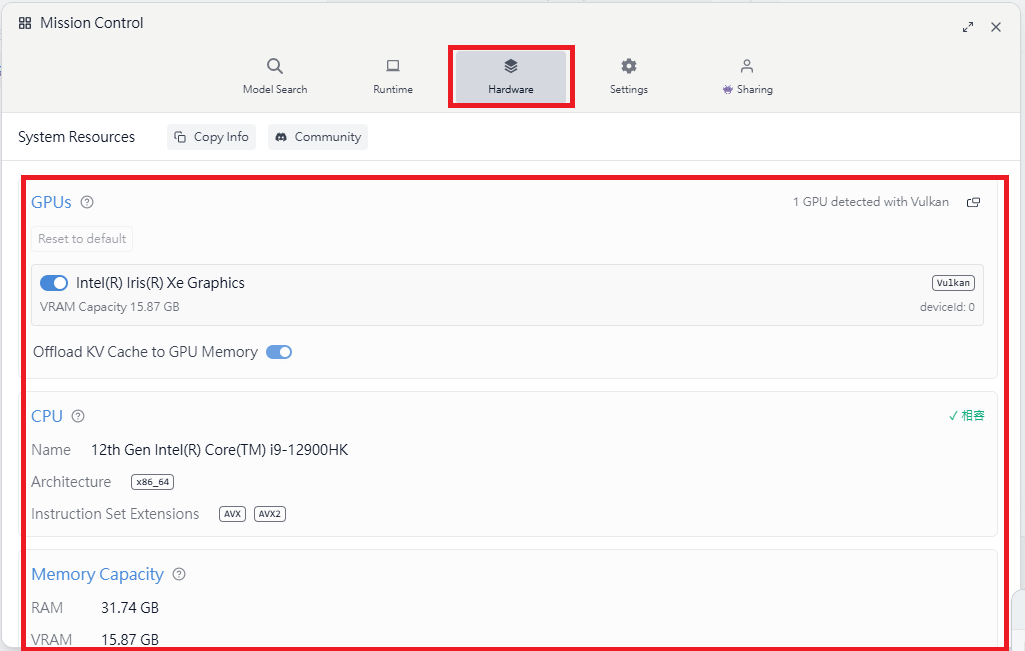
Task: Switch to the Runtime tab
Action: coord(393,77)
